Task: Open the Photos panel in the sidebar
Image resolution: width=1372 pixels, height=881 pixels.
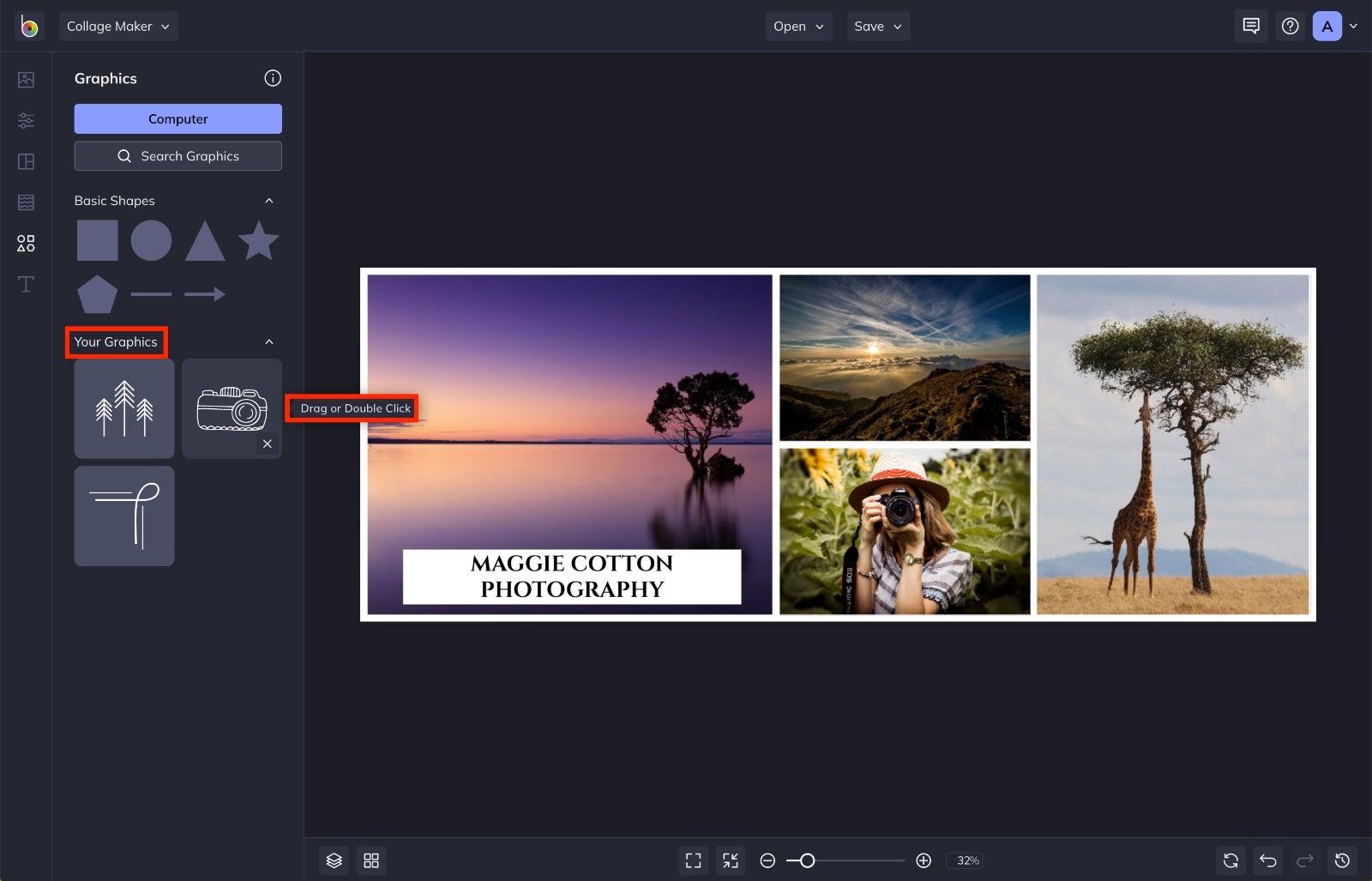Action: point(26,79)
